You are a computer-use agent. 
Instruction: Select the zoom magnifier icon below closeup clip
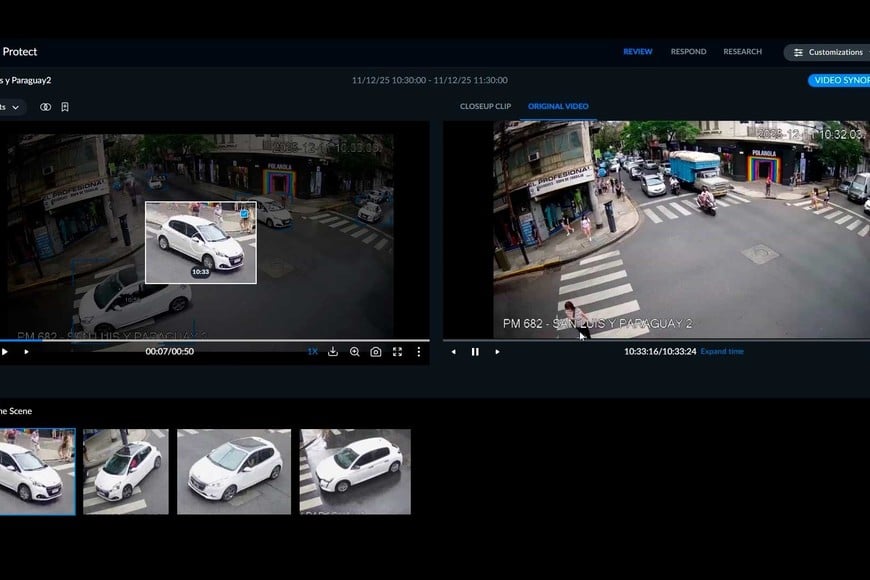pos(354,352)
